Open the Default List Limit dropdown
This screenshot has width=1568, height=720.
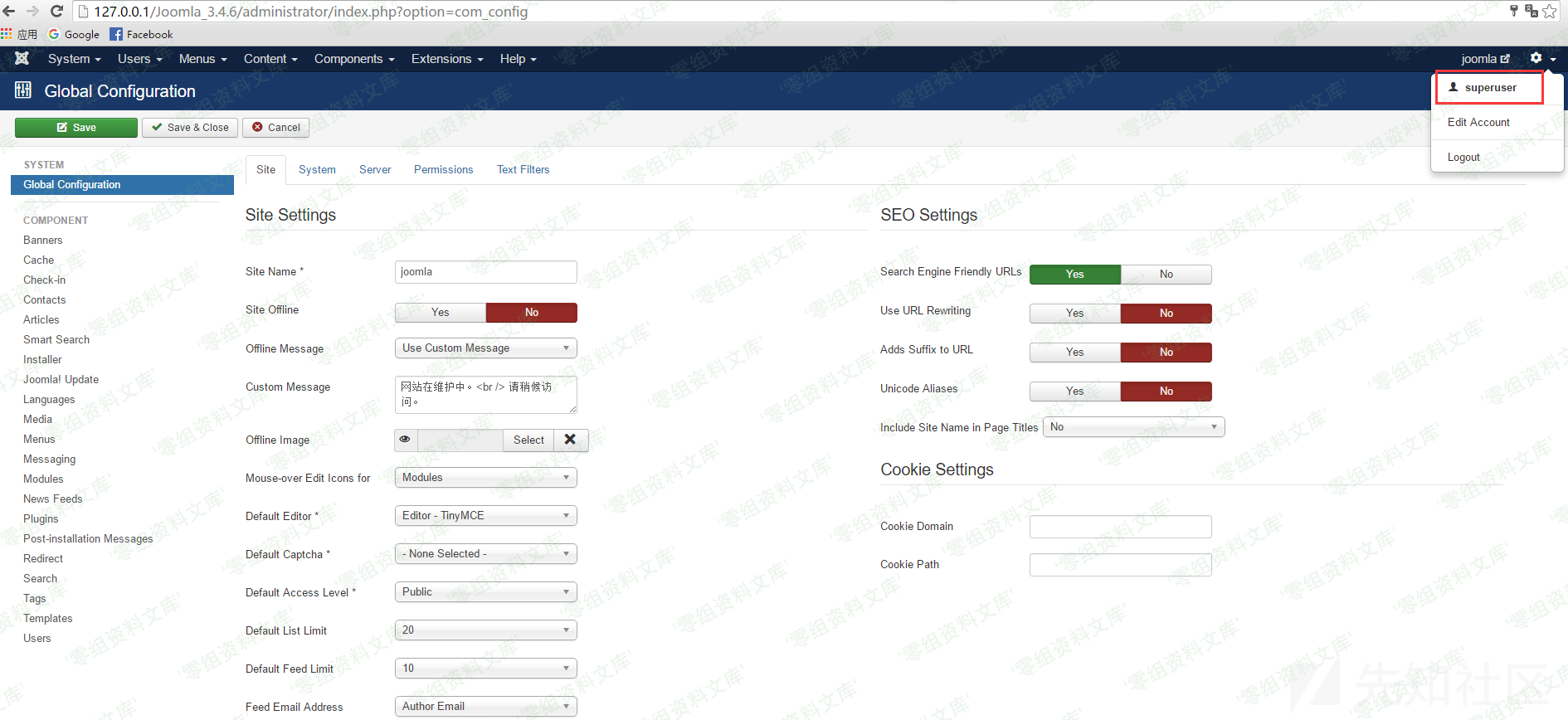(485, 630)
